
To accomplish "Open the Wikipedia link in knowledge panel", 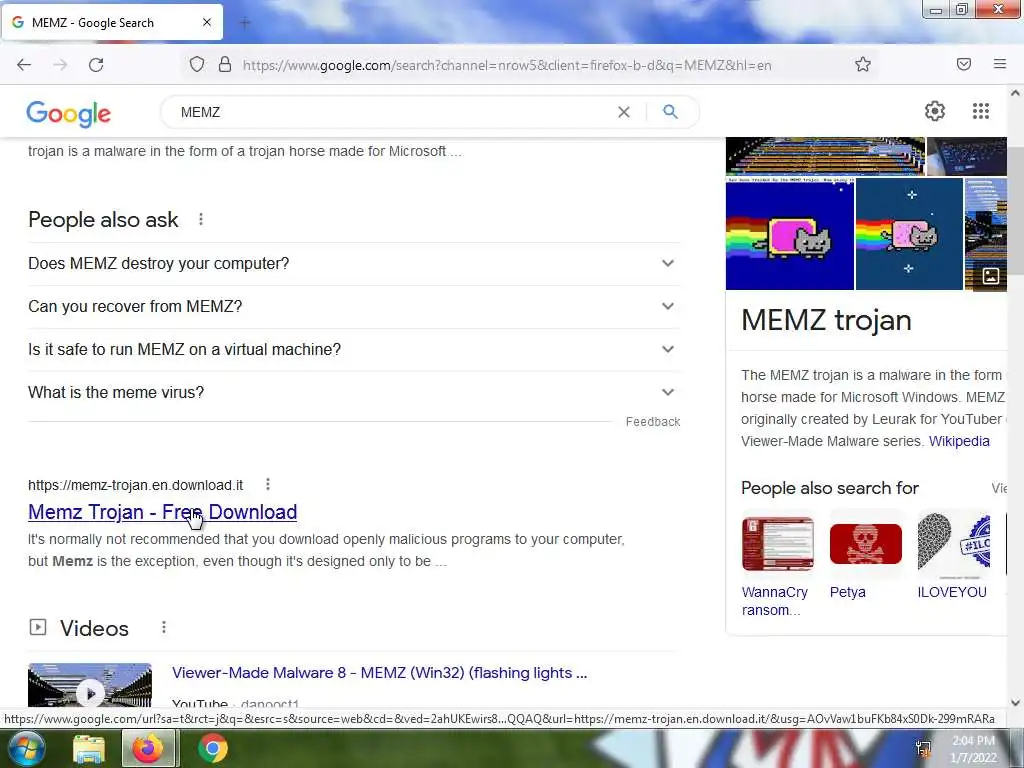I will 959,441.
